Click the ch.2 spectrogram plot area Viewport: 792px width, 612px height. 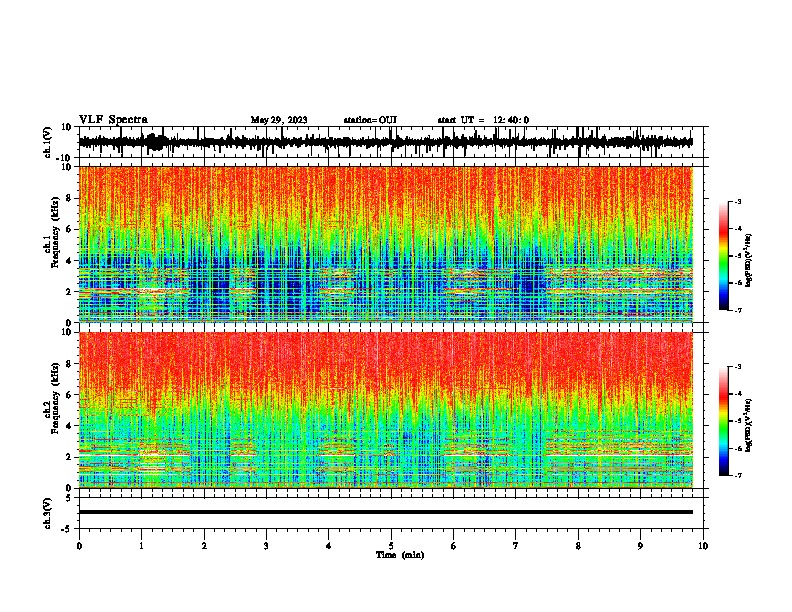click(386, 410)
